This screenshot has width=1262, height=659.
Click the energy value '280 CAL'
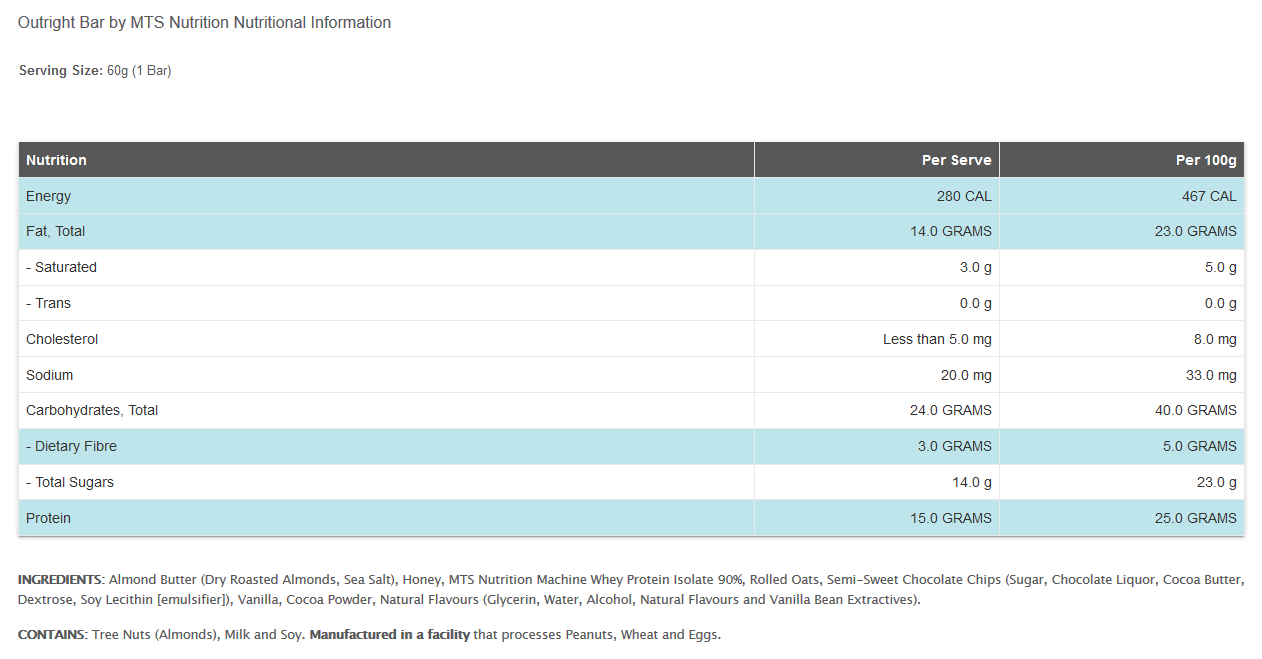(964, 196)
